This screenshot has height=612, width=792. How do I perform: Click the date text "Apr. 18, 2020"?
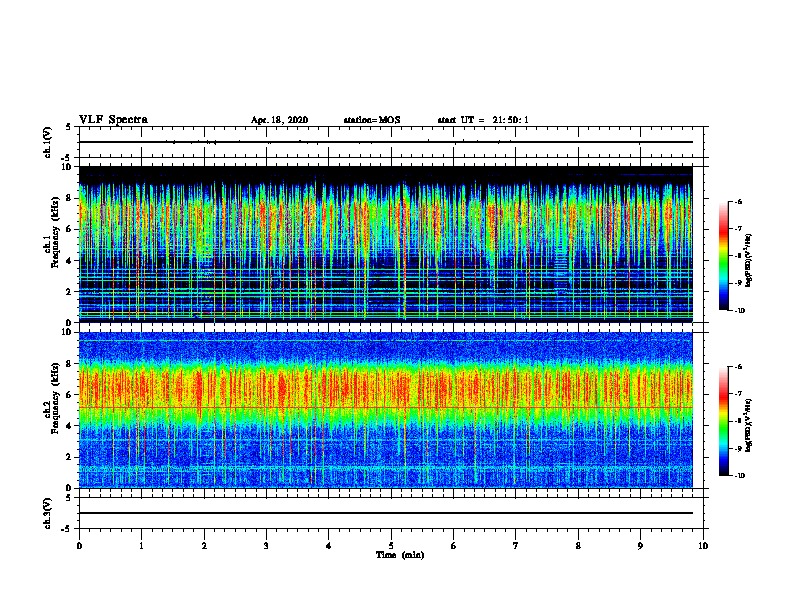[279, 120]
